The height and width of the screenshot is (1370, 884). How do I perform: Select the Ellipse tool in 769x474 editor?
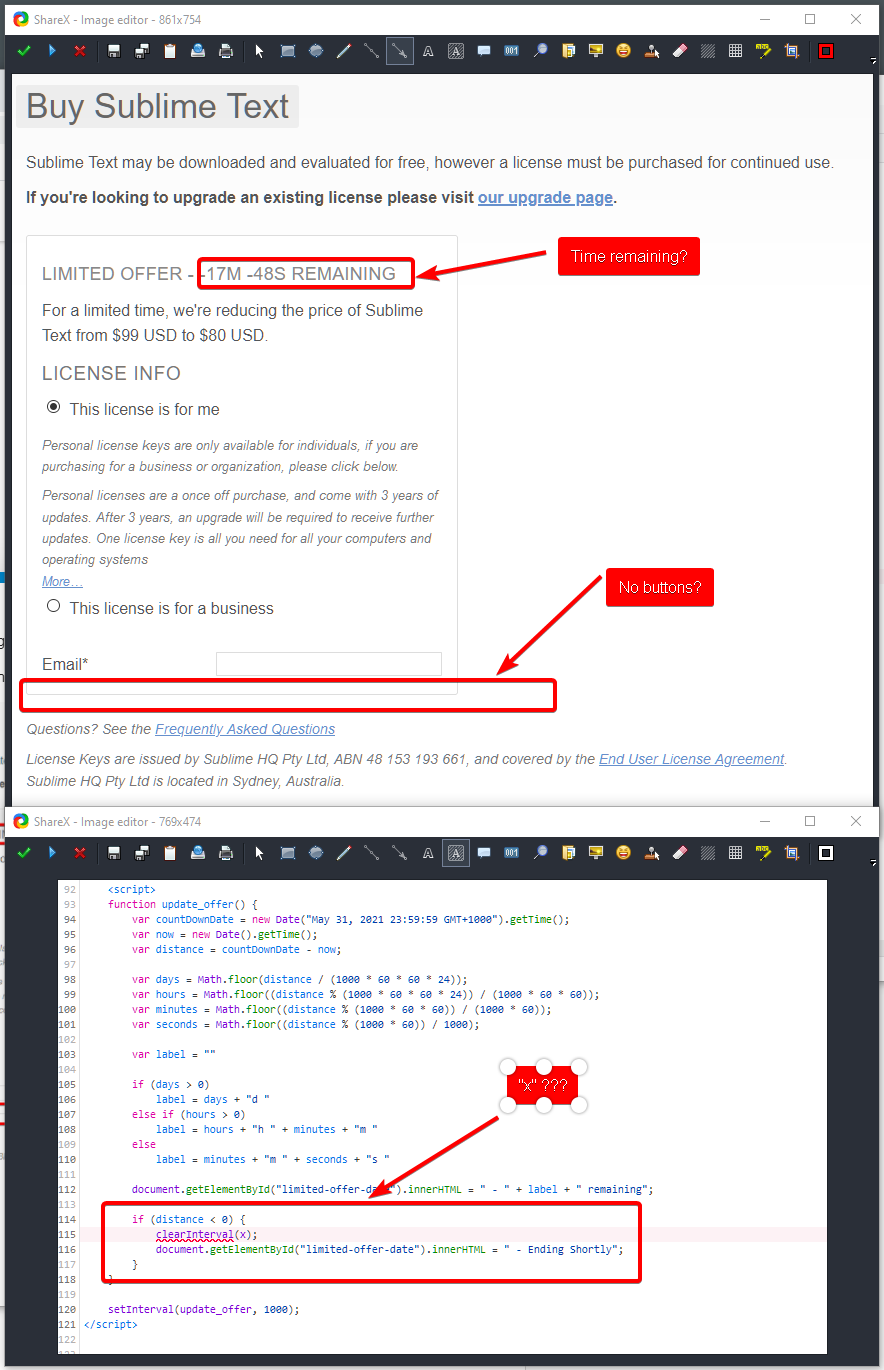pyautogui.click(x=316, y=853)
